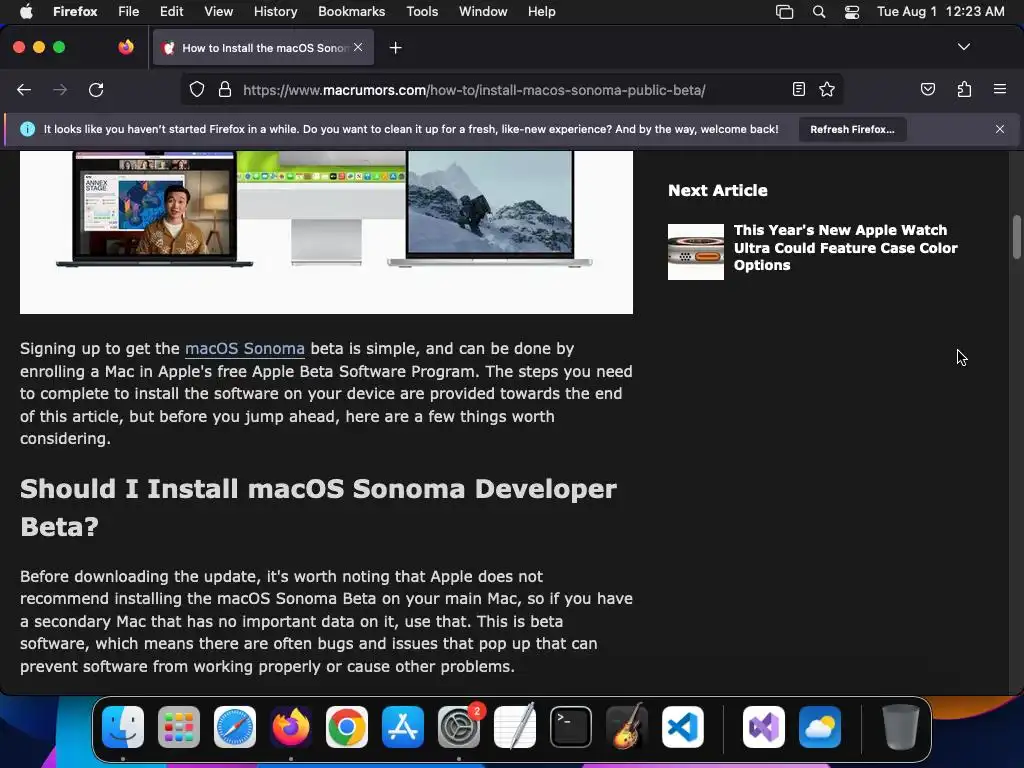
Task: Open the Edit menu
Action: click(x=171, y=12)
